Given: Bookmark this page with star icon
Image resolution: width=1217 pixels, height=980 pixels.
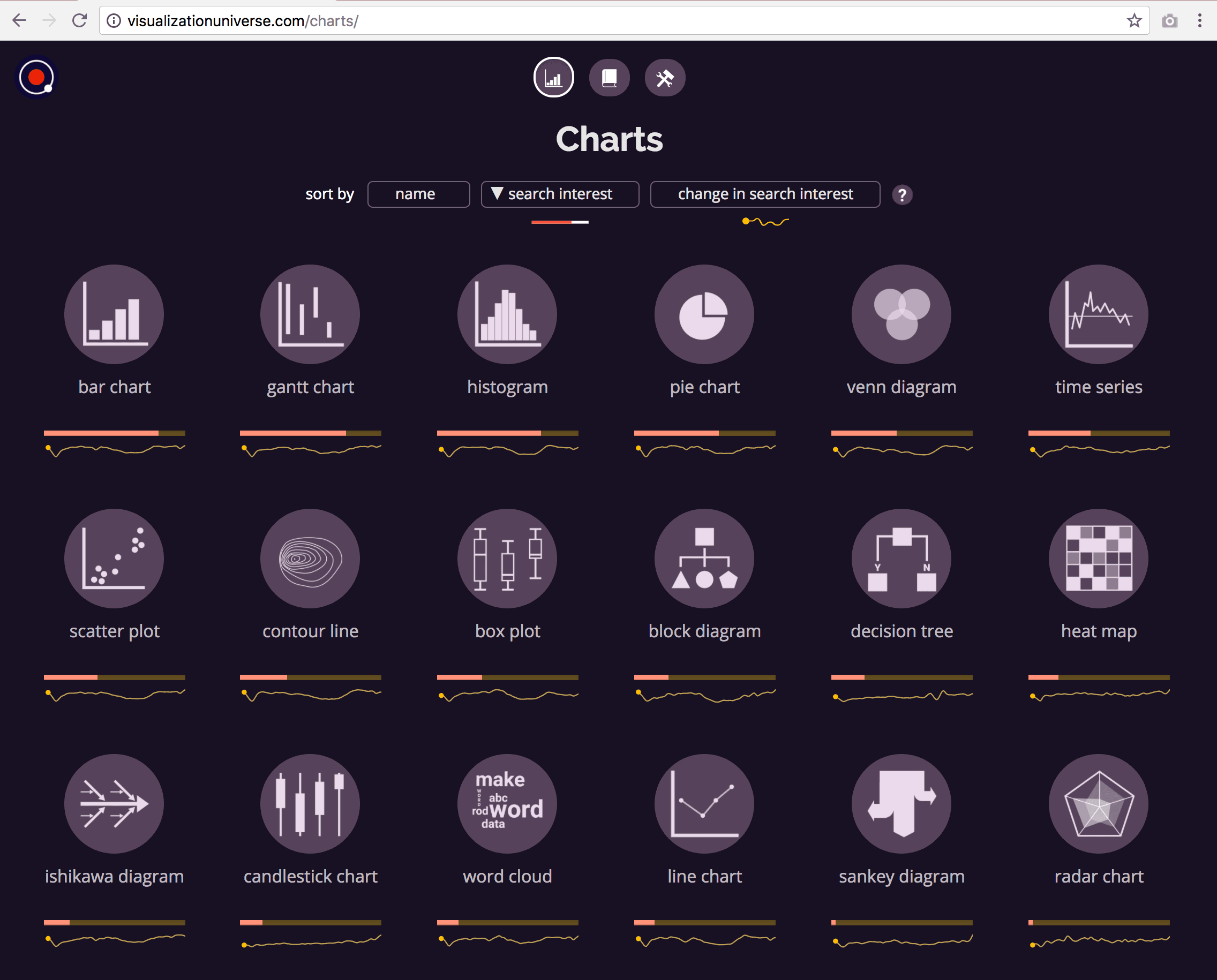Looking at the screenshot, I should [x=1134, y=21].
